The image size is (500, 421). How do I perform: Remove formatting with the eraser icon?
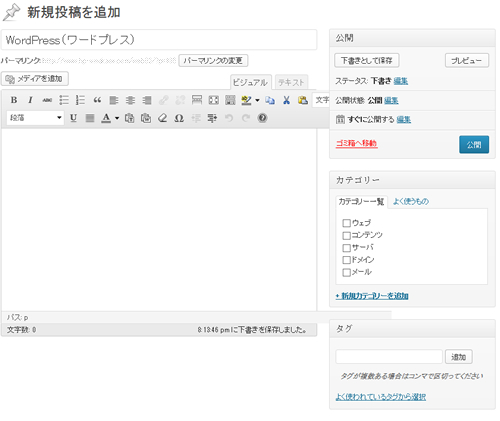(163, 118)
